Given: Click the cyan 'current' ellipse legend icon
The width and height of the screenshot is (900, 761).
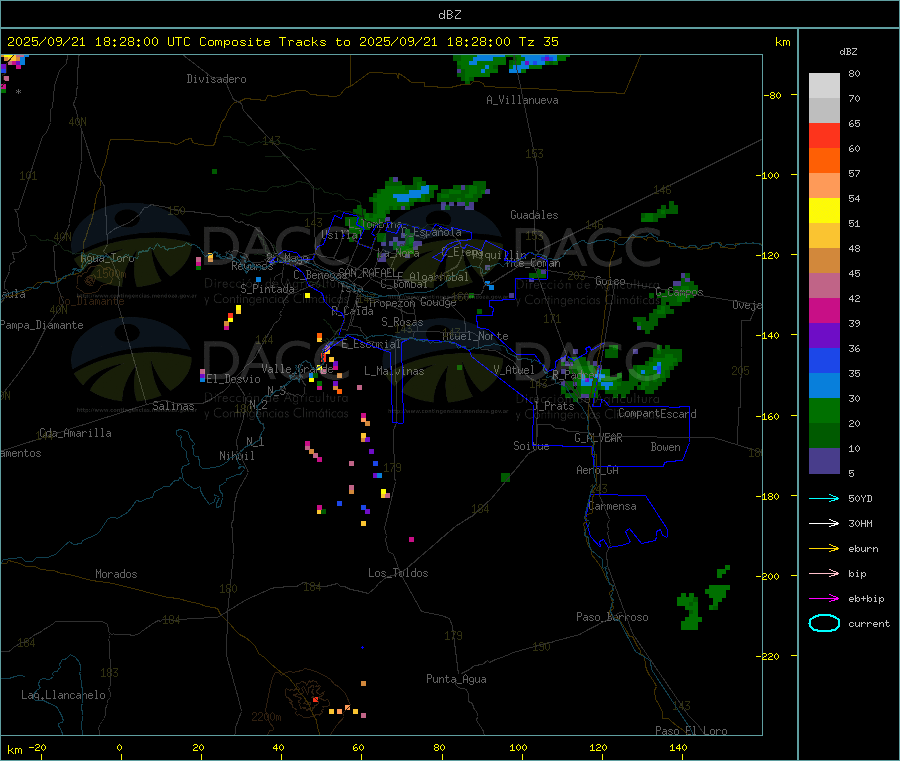Looking at the screenshot, I should pyautogui.click(x=824, y=623).
